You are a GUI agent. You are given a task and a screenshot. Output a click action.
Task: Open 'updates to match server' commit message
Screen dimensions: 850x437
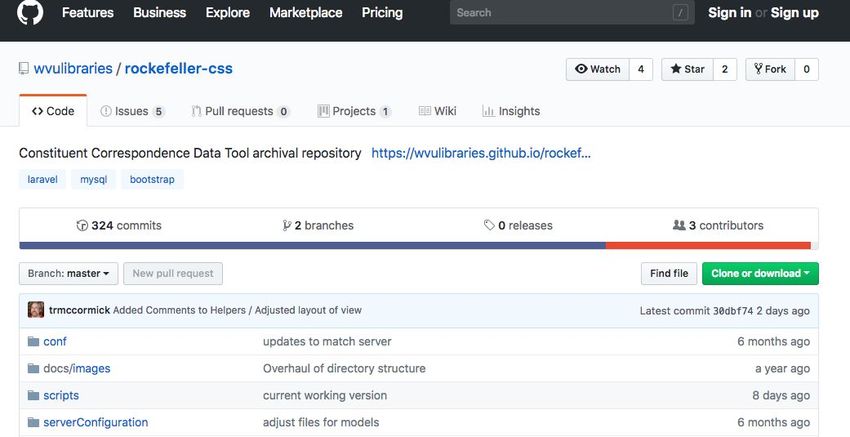327,342
